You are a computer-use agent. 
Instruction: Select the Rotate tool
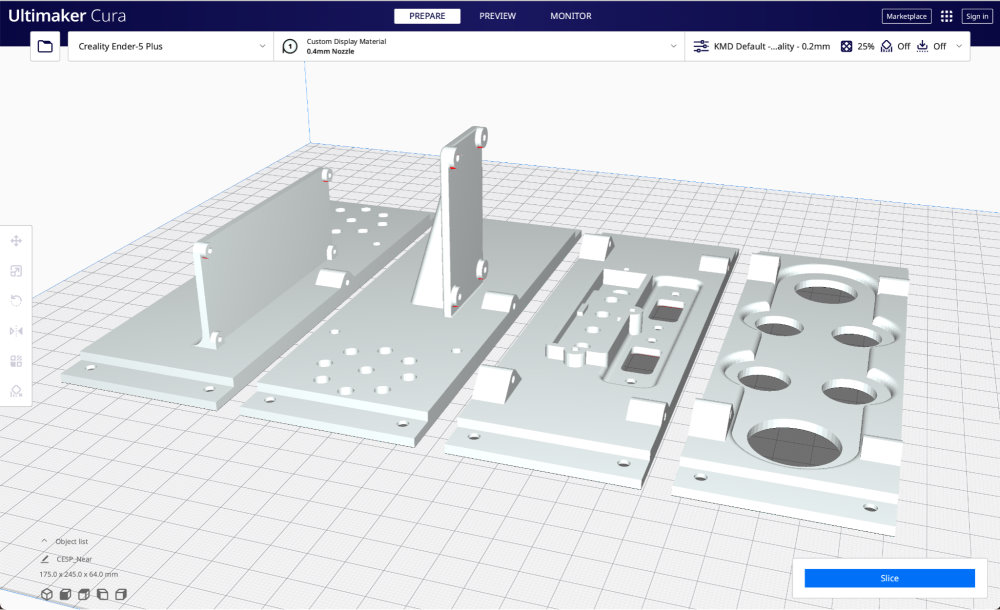16,301
